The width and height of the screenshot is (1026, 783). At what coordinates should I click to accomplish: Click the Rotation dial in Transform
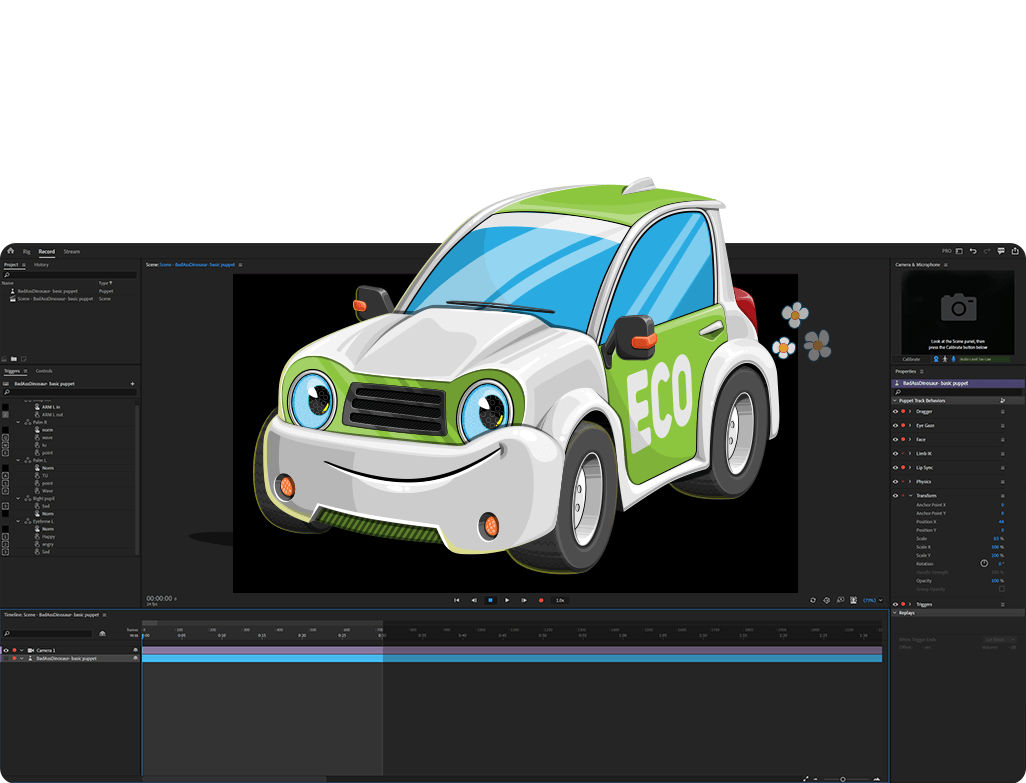(x=984, y=564)
